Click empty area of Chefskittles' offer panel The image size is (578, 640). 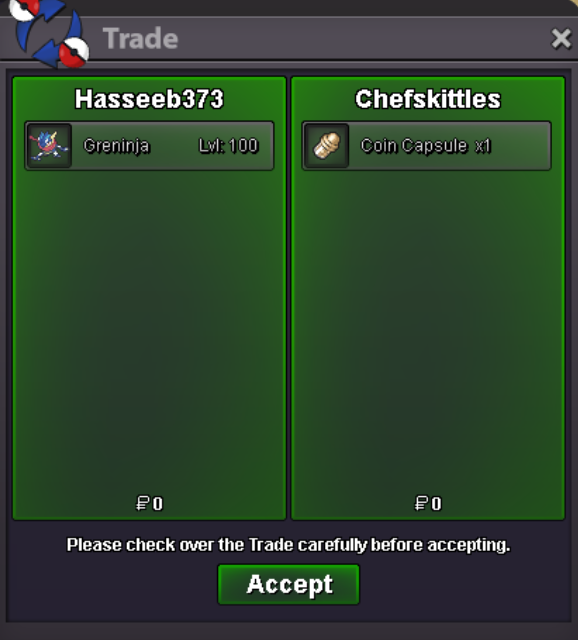point(428,327)
